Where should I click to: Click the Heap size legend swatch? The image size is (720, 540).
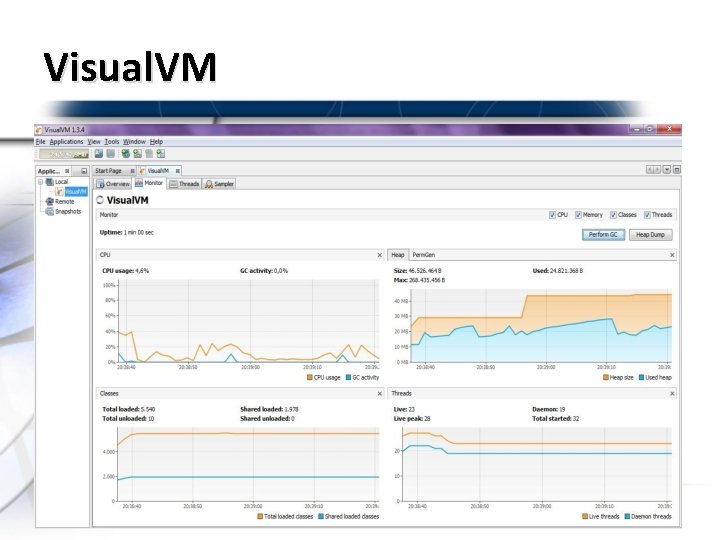606,377
